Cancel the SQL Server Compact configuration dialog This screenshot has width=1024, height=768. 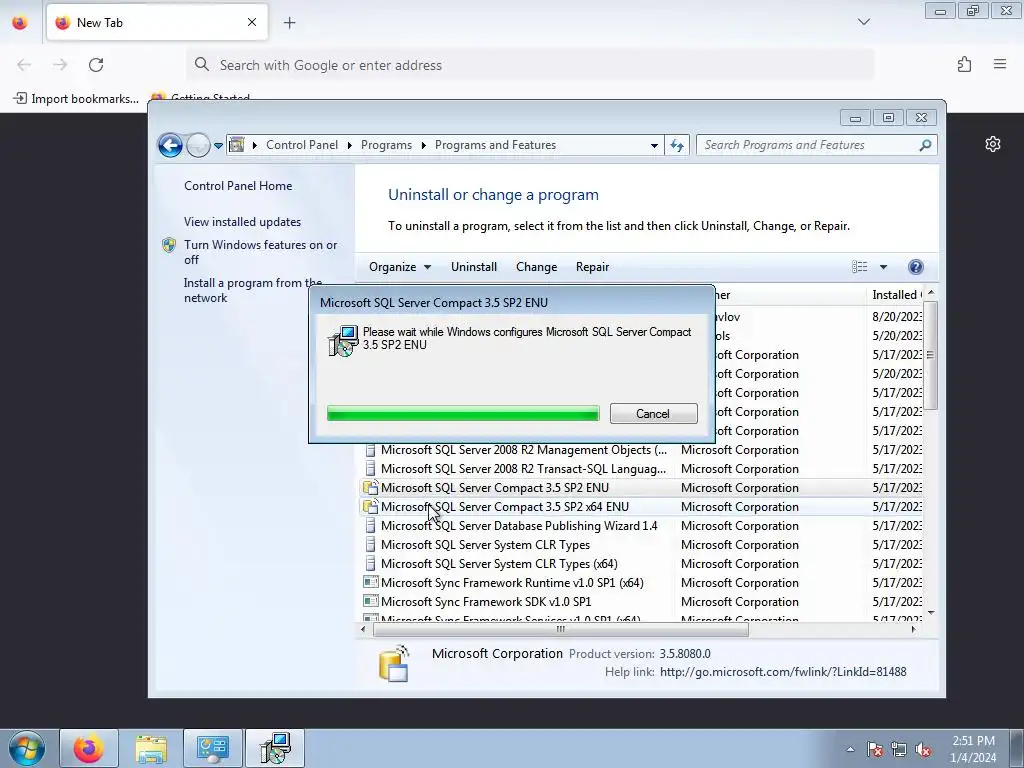(653, 413)
